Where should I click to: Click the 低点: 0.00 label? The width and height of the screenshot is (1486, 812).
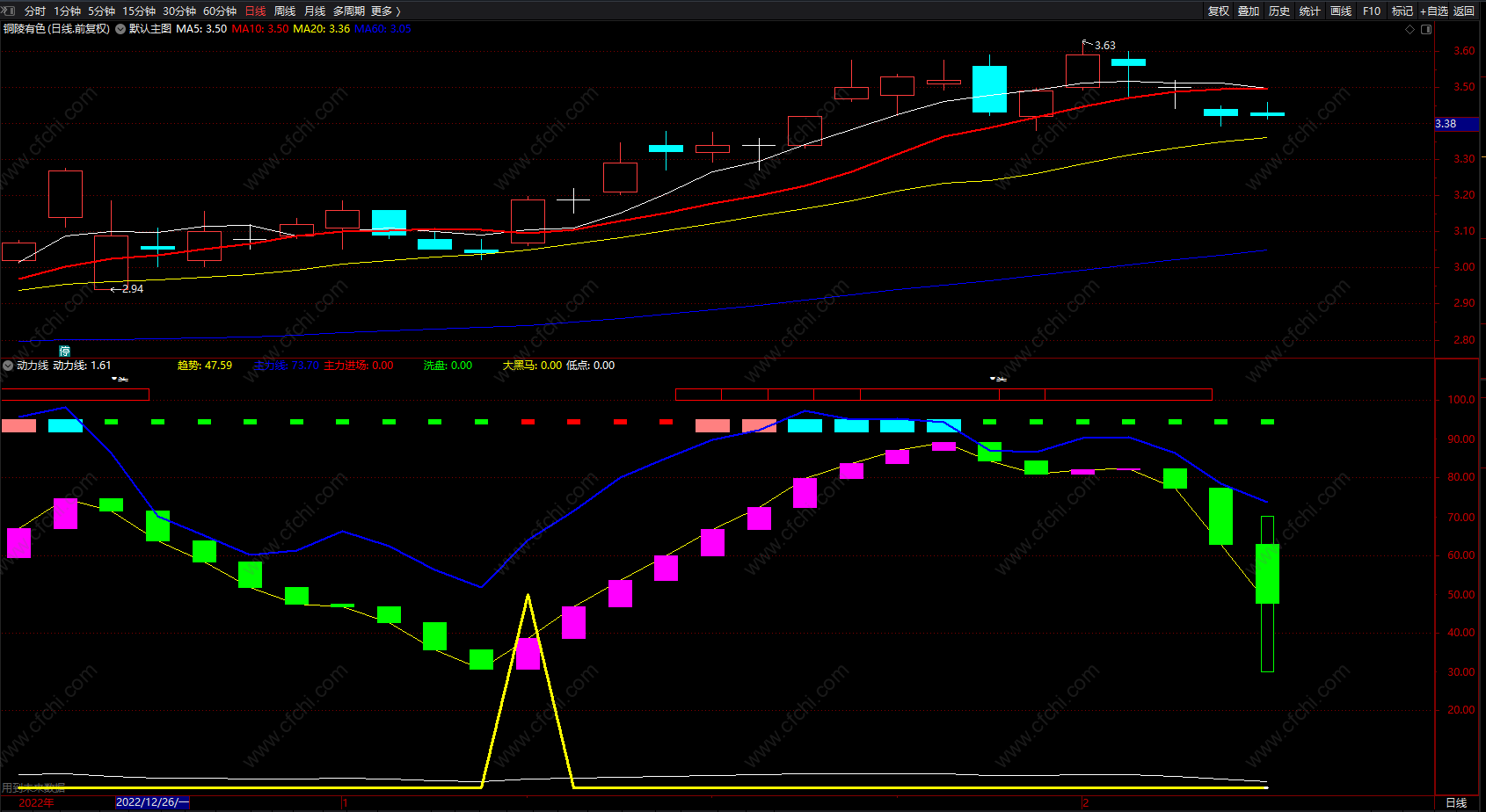click(x=591, y=366)
